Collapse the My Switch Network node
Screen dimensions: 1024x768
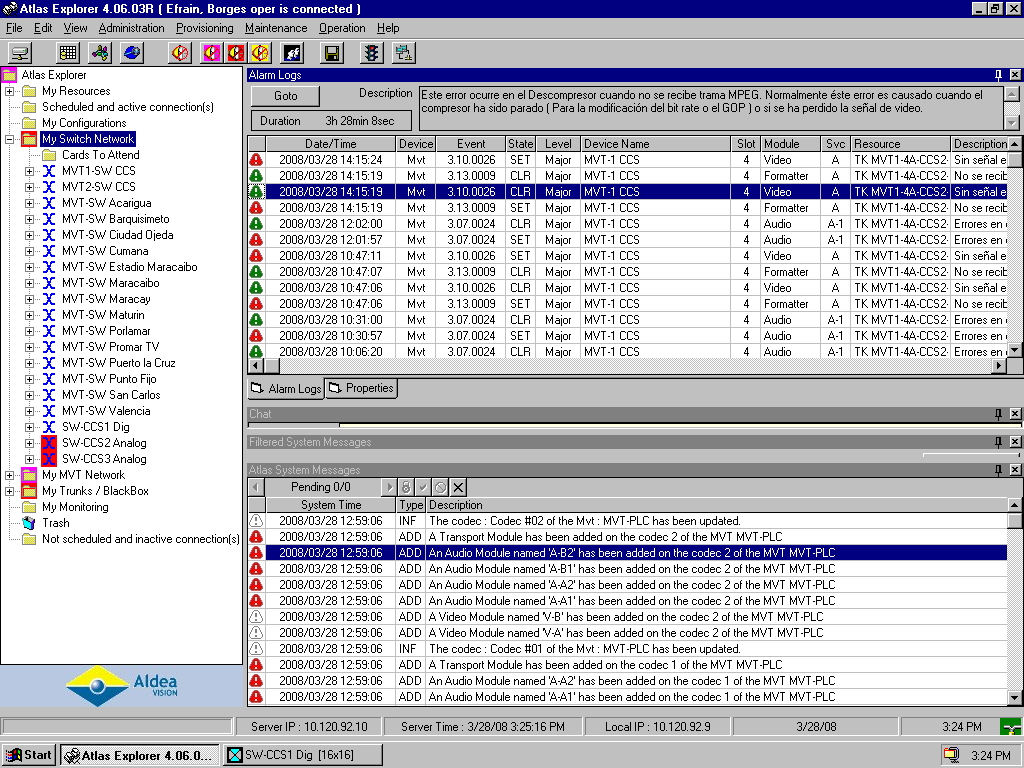click(9, 139)
